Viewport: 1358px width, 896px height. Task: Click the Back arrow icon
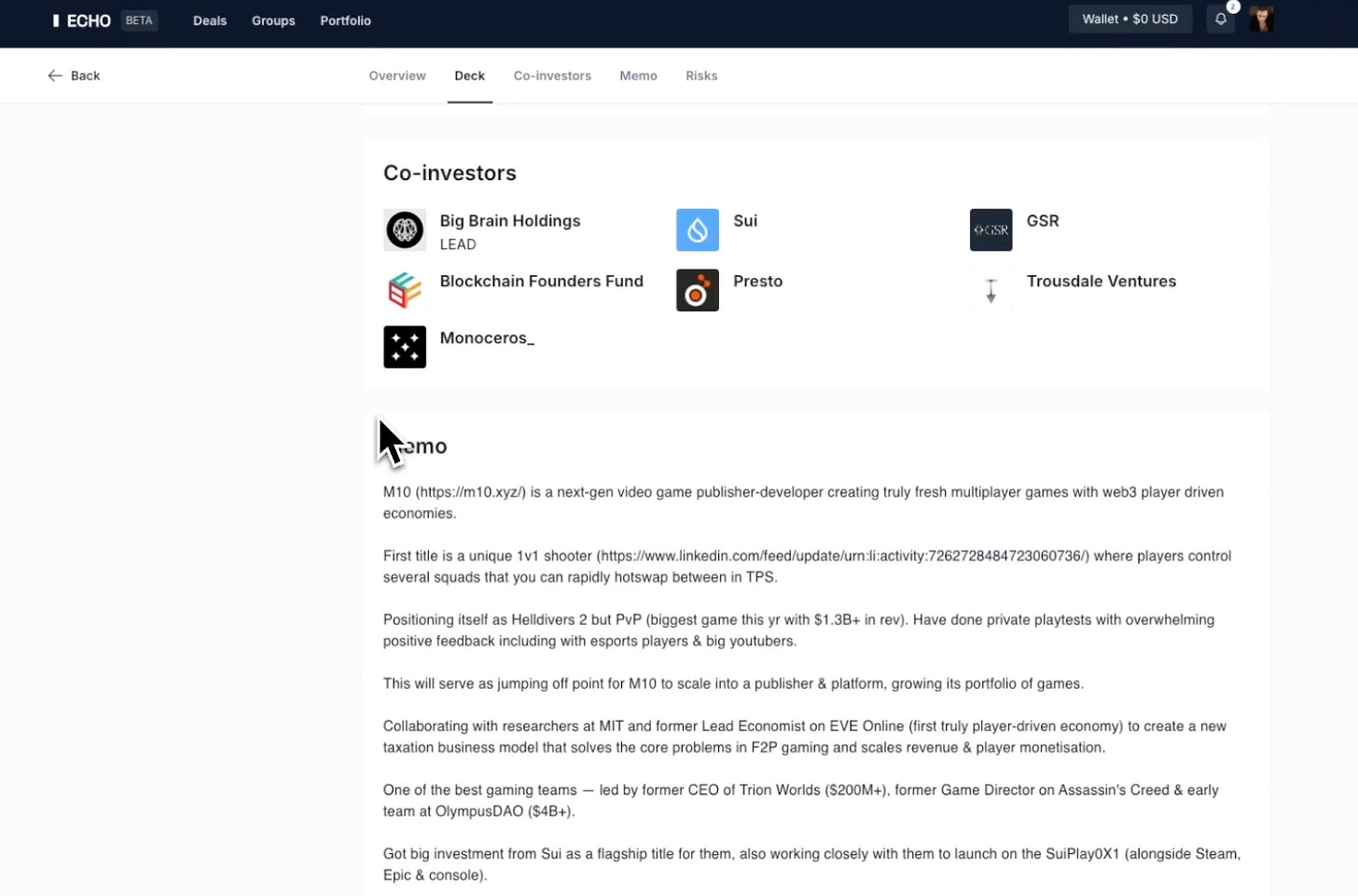[55, 76]
